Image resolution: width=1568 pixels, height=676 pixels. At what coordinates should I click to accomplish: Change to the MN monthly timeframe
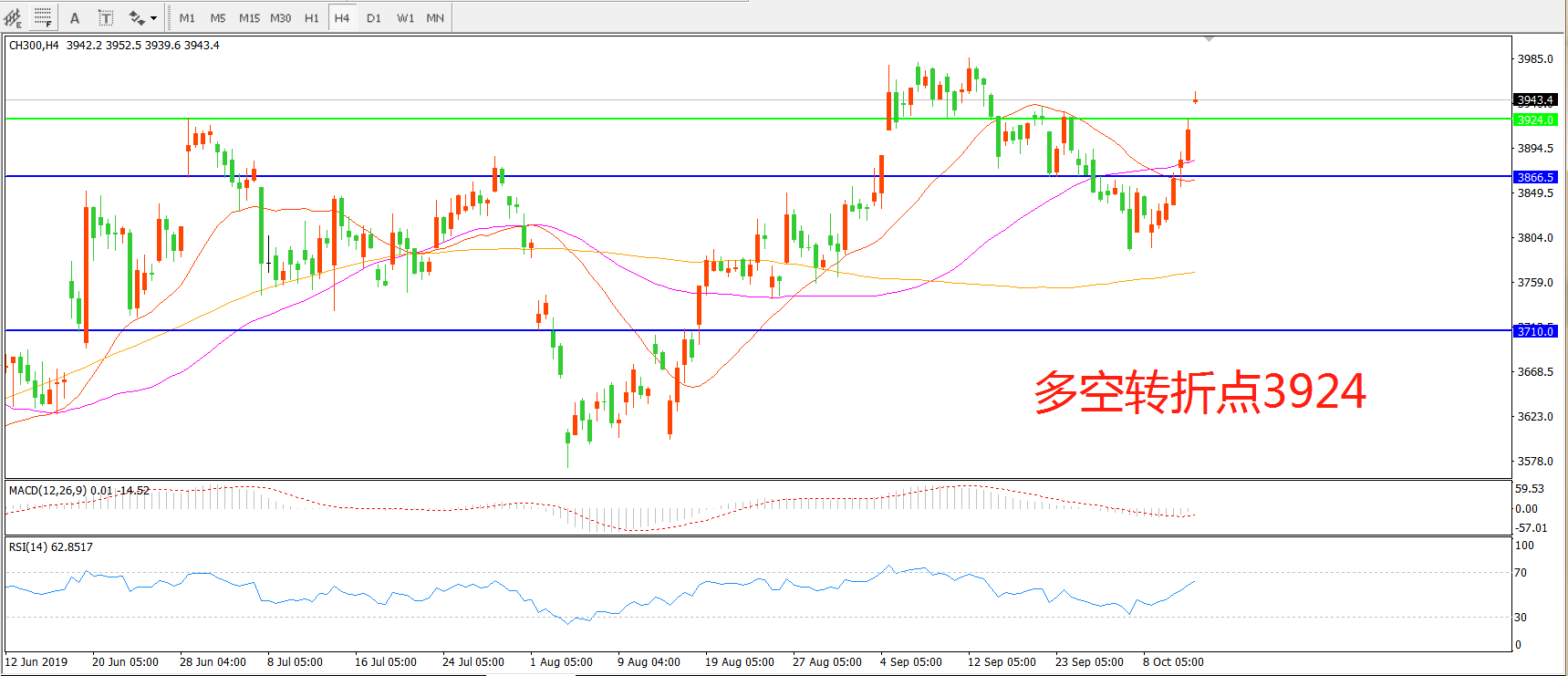435,17
